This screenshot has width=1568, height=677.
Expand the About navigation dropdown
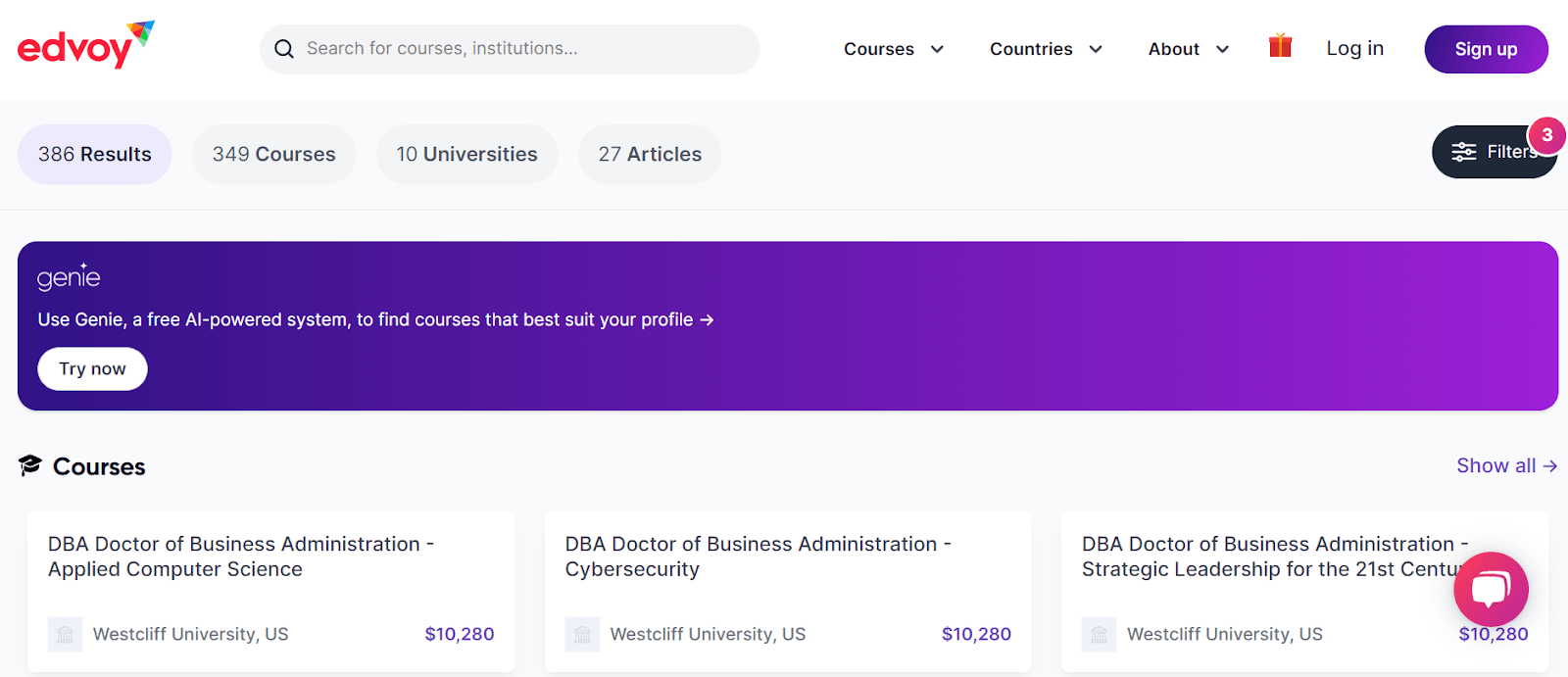1189,49
